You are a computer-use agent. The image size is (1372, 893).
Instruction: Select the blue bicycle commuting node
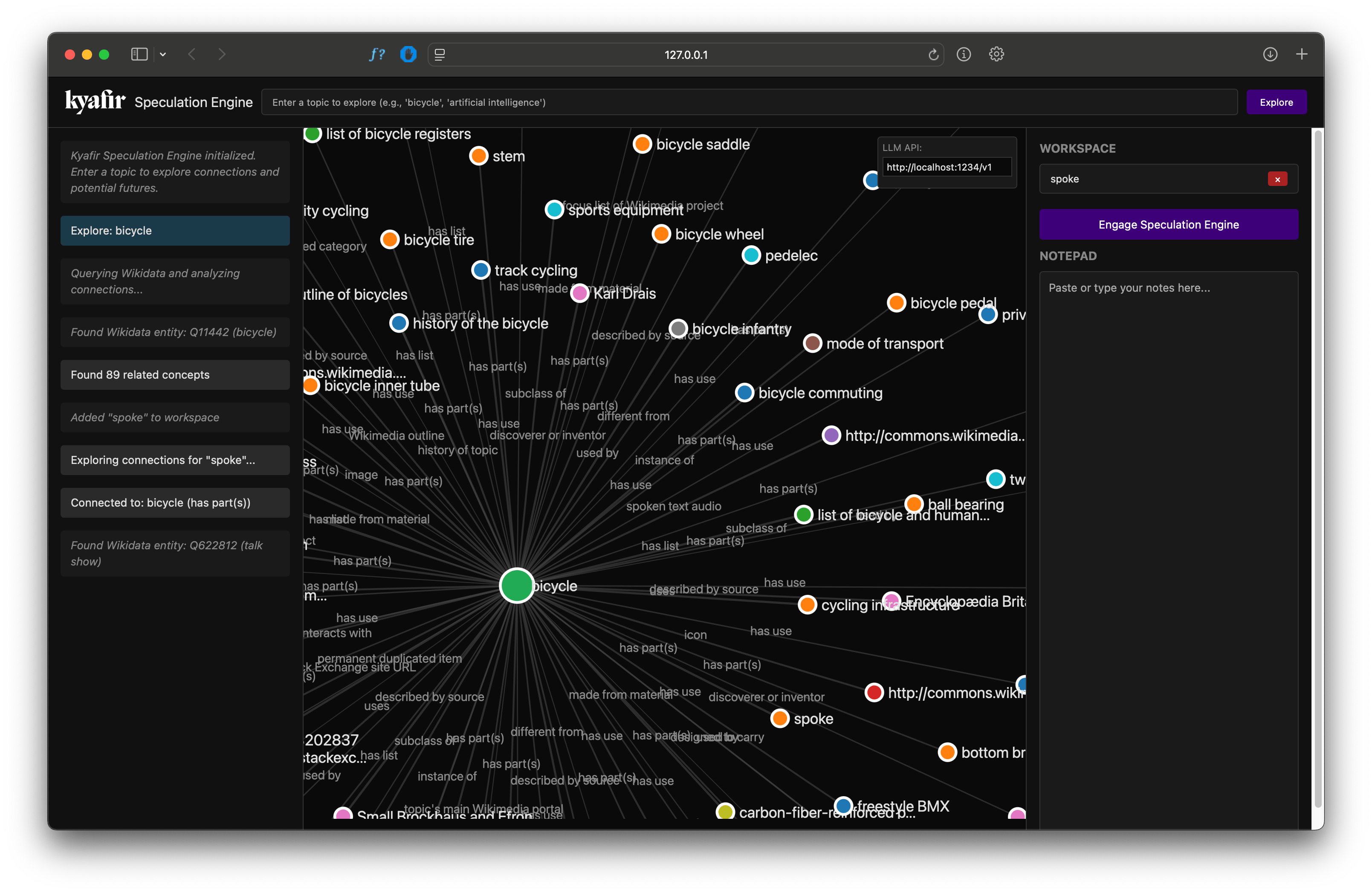pyautogui.click(x=744, y=393)
